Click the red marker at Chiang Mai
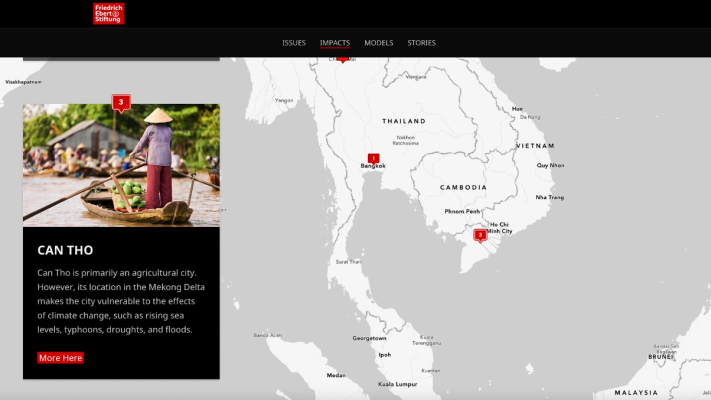The image size is (711, 400). [x=343, y=58]
